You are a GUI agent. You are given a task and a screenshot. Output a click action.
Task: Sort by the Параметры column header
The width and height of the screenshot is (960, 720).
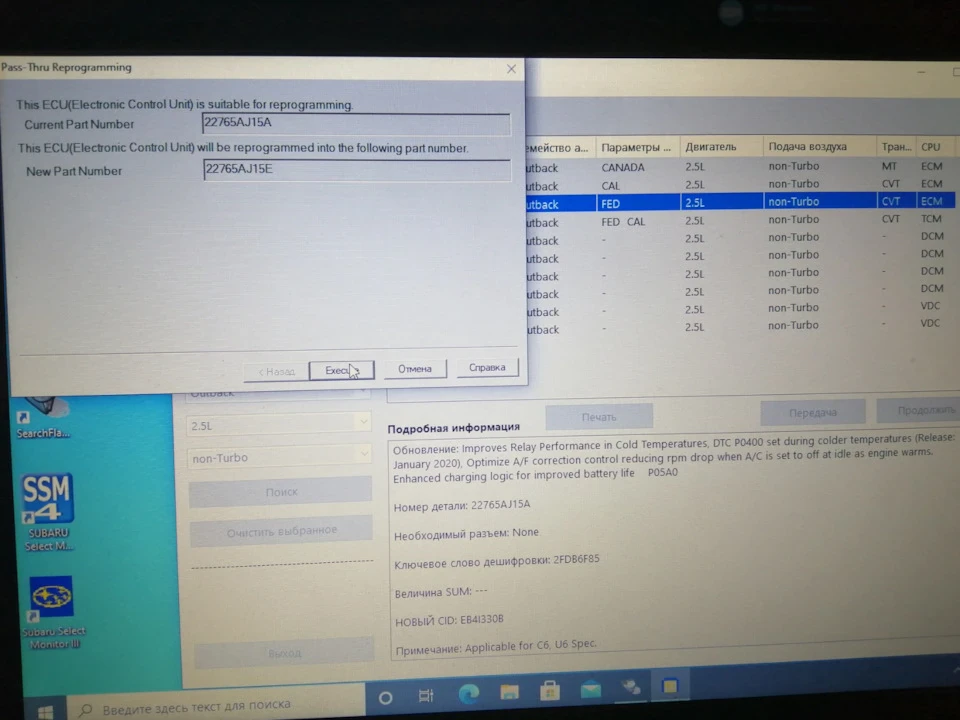[x=637, y=148]
